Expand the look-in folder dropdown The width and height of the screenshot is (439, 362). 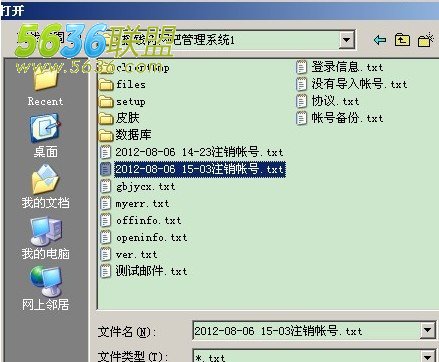click(347, 40)
